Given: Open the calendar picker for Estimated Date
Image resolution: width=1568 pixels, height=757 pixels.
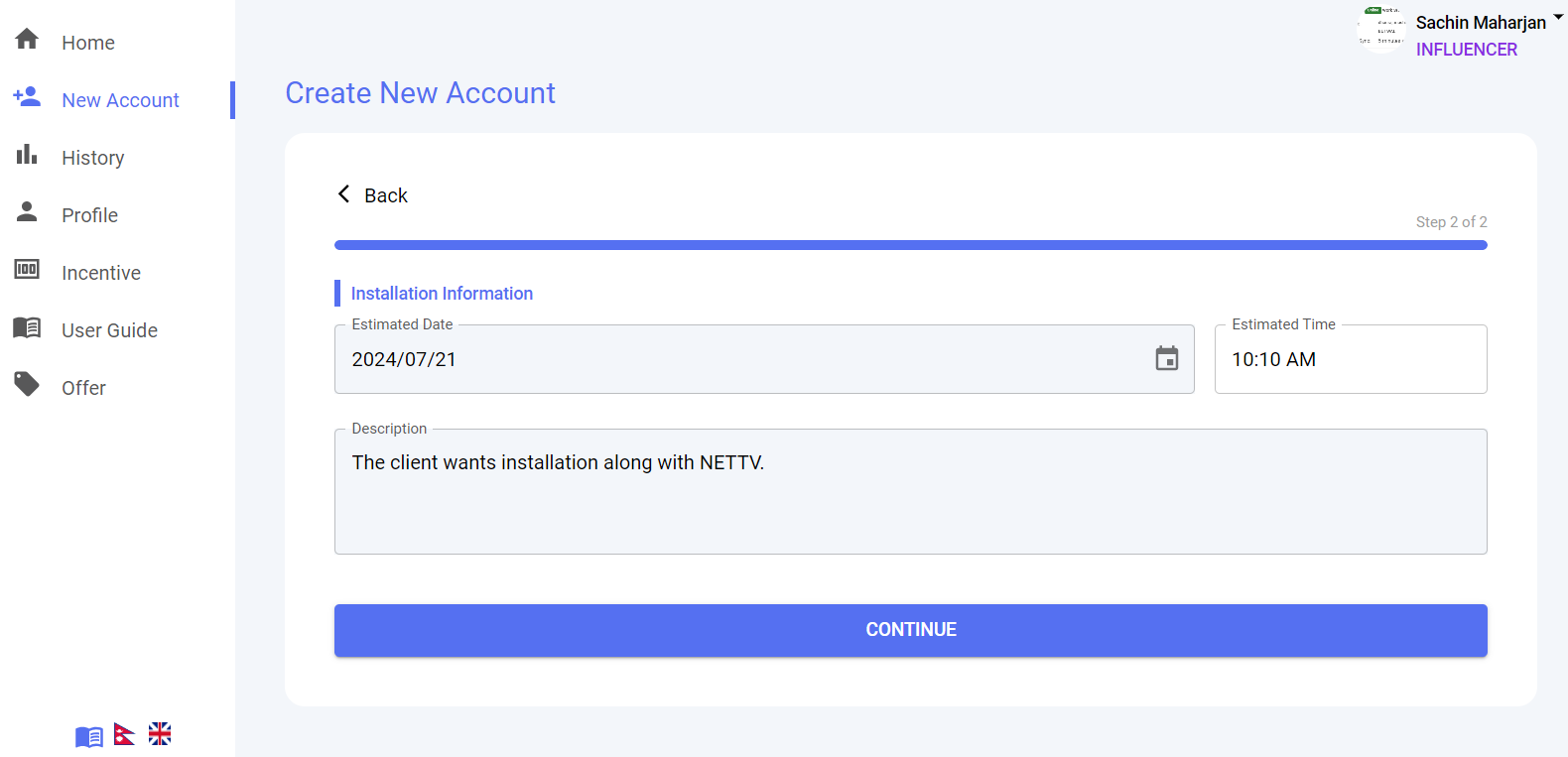Looking at the screenshot, I should pos(1168,359).
